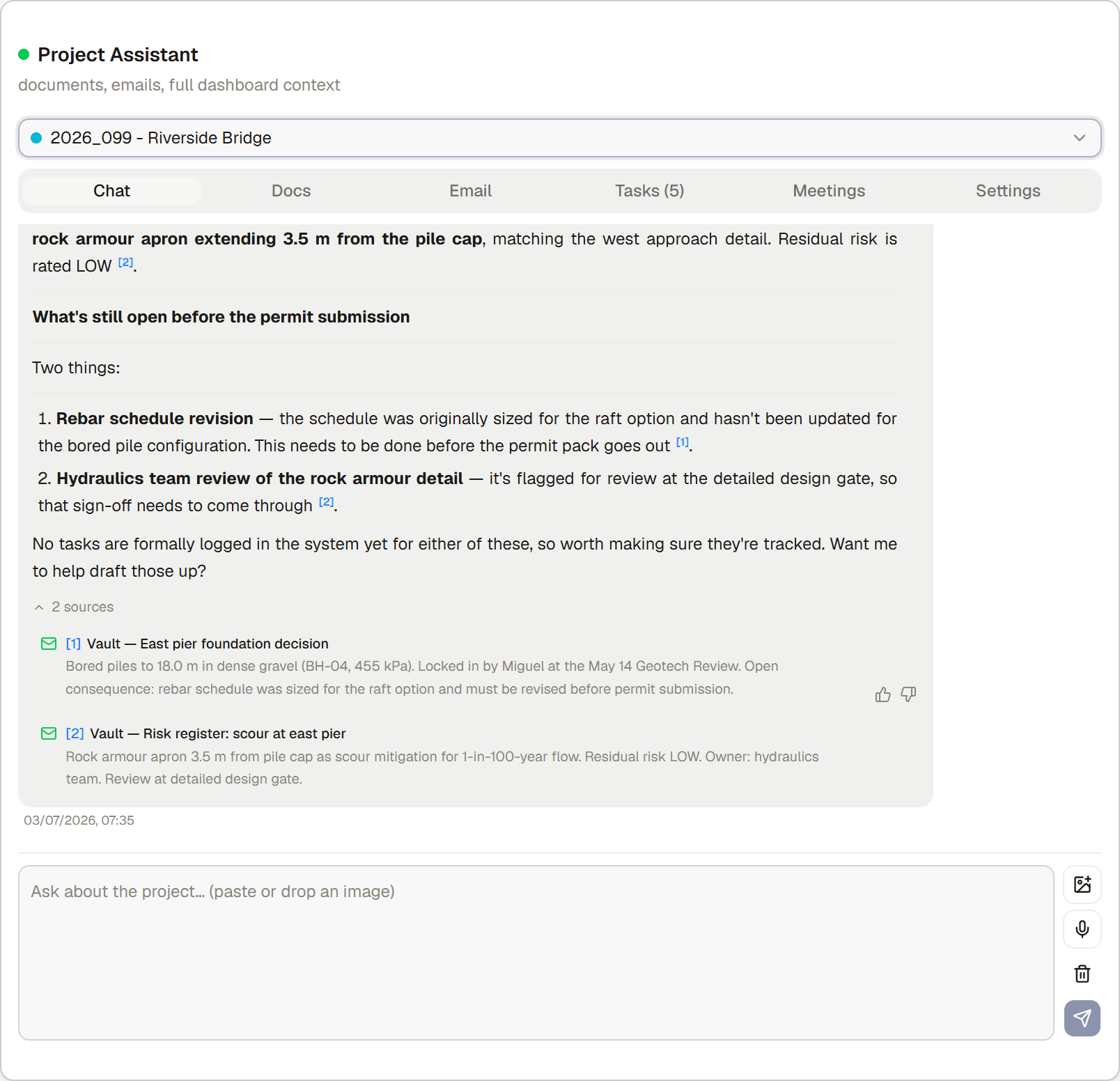
Task: Click the email icon for source [1]
Action: point(49,644)
